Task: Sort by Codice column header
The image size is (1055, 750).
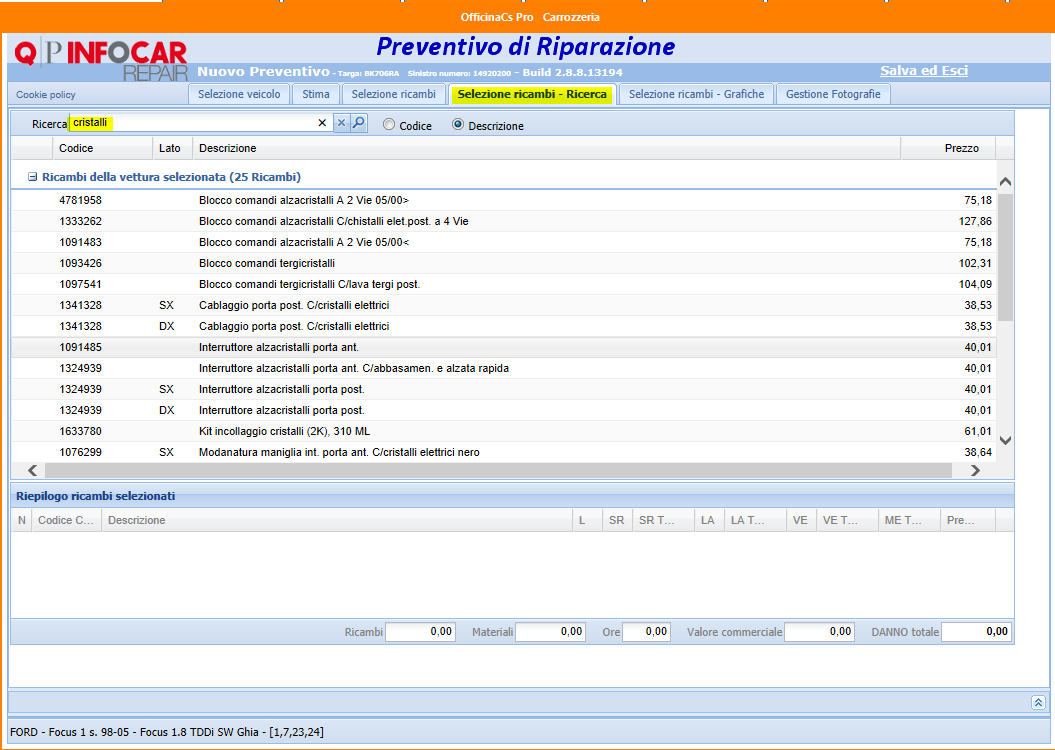Action: 102,148
